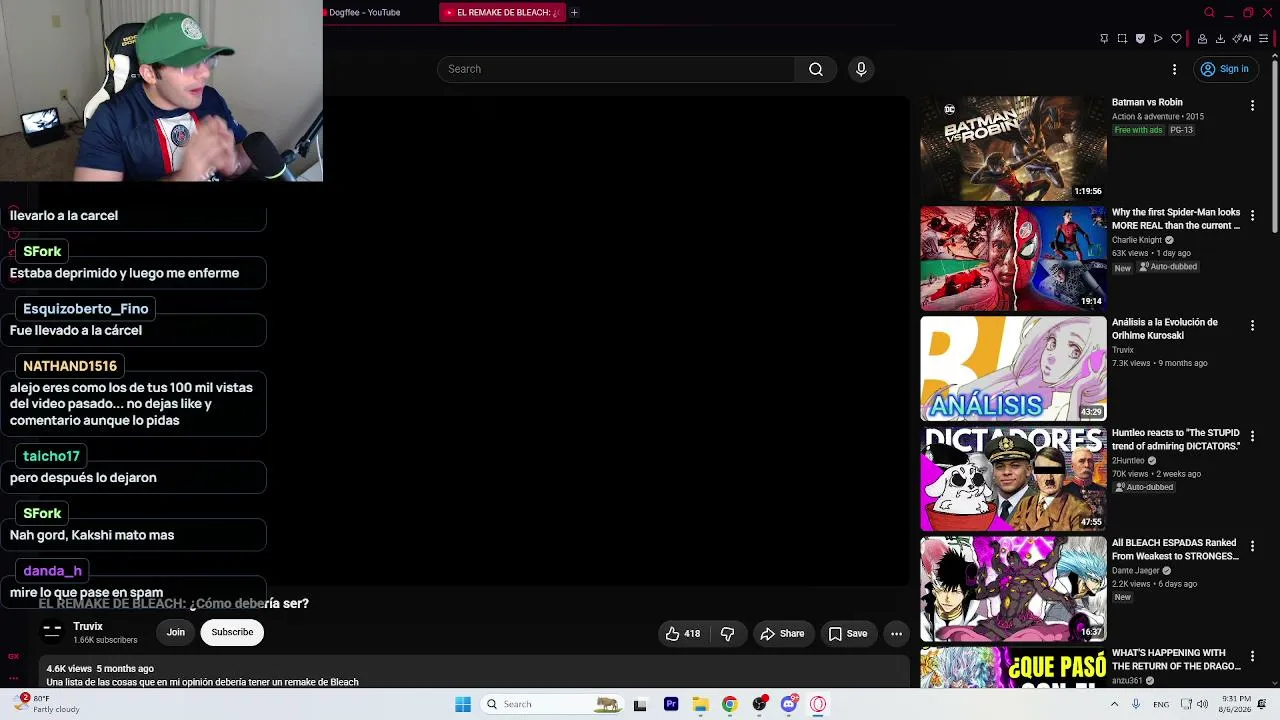Viewport: 1280px width, 720px height.
Task: Open 'Huntleo reacts to THE STUPID trend' title
Action: (1176, 440)
